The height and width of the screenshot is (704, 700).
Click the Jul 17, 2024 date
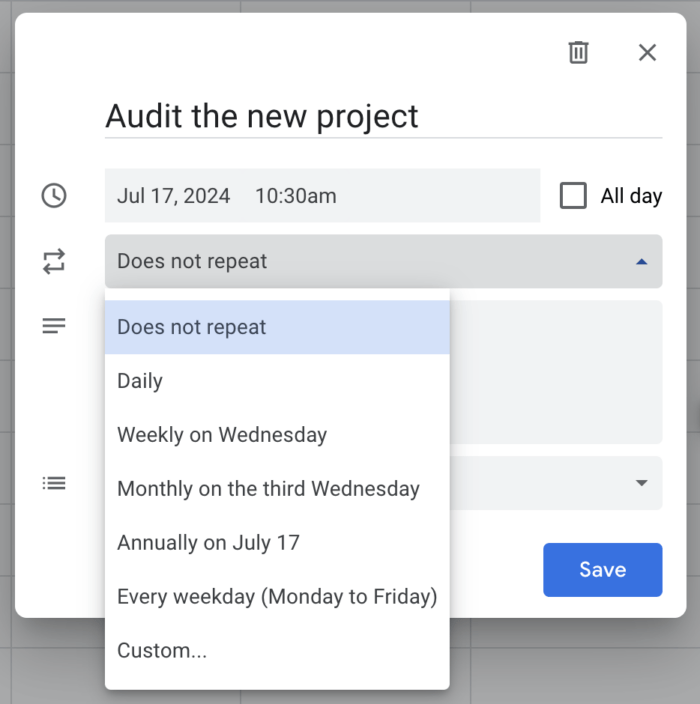coord(173,196)
